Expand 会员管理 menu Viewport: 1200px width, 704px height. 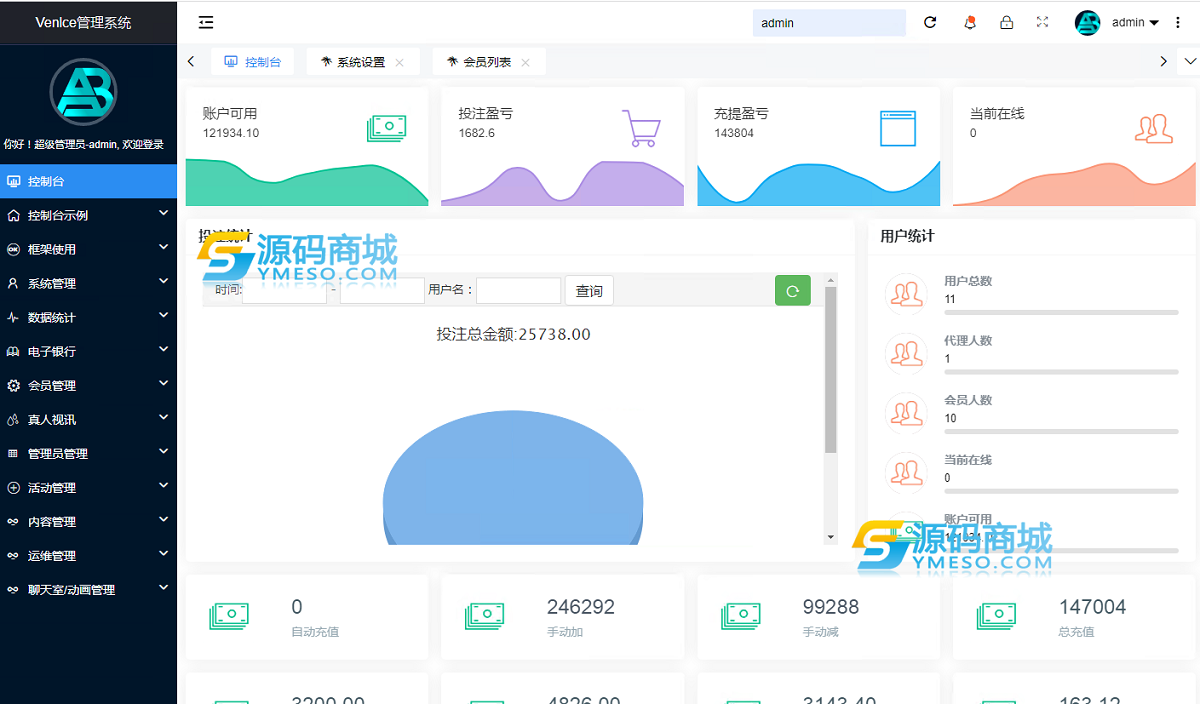(x=88, y=385)
